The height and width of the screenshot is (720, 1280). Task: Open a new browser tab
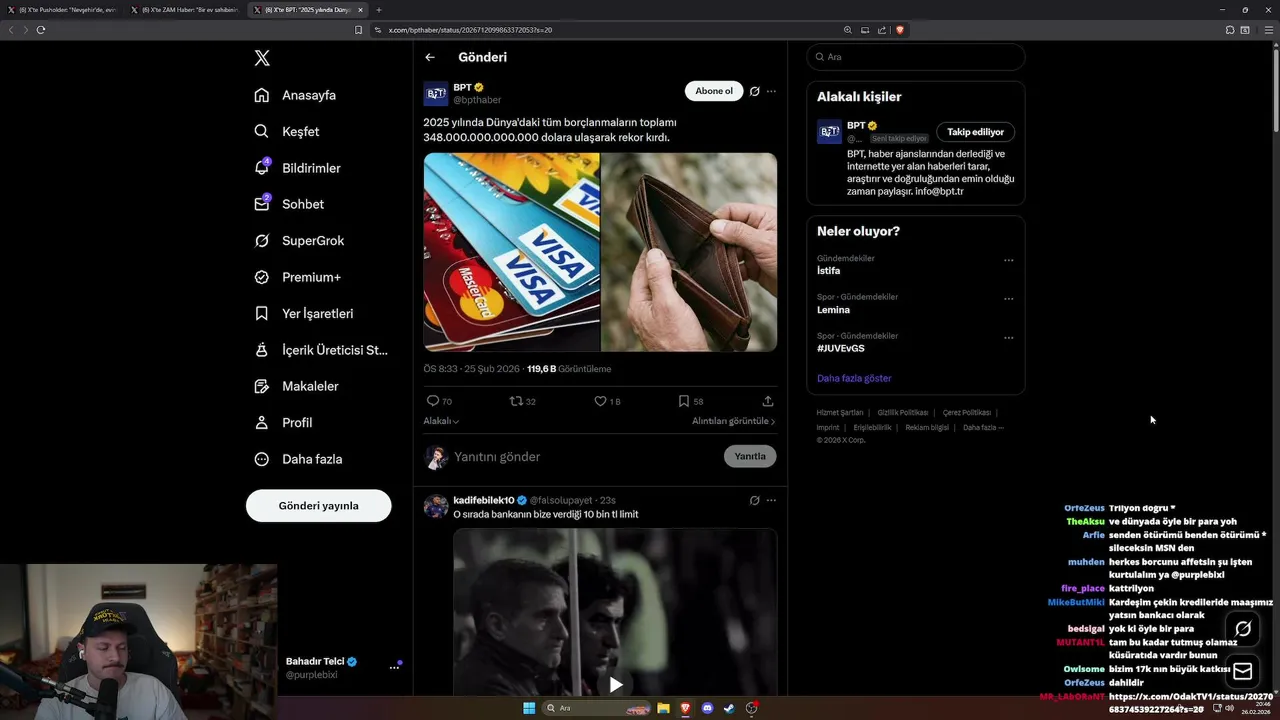(379, 10)
